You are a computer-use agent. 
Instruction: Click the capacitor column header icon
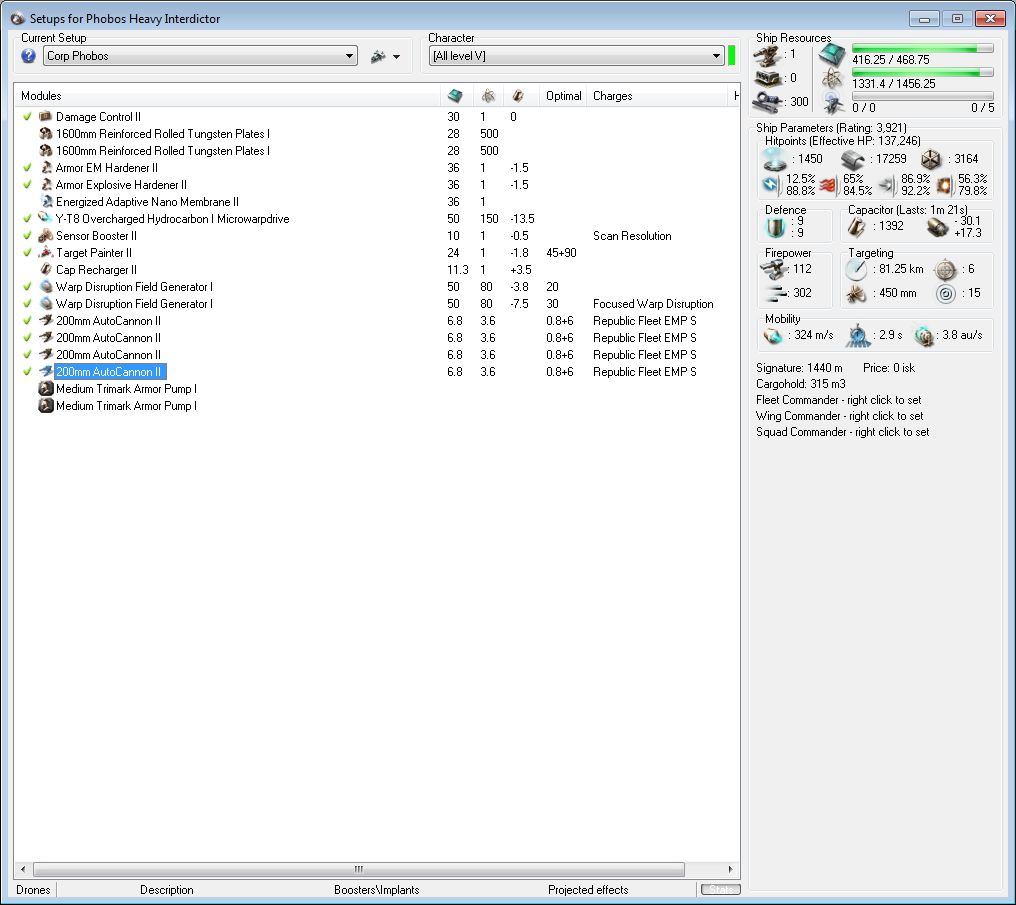[x=518, y=96]
